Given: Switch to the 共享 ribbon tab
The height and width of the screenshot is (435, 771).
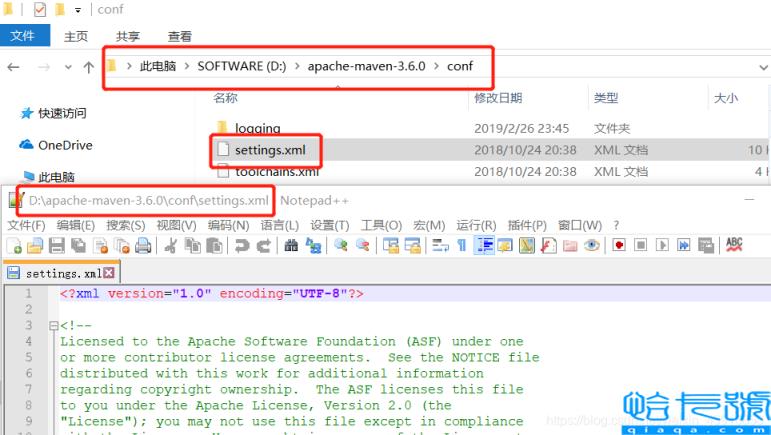Looking at the screenshot, I should [x=128, y=36].
